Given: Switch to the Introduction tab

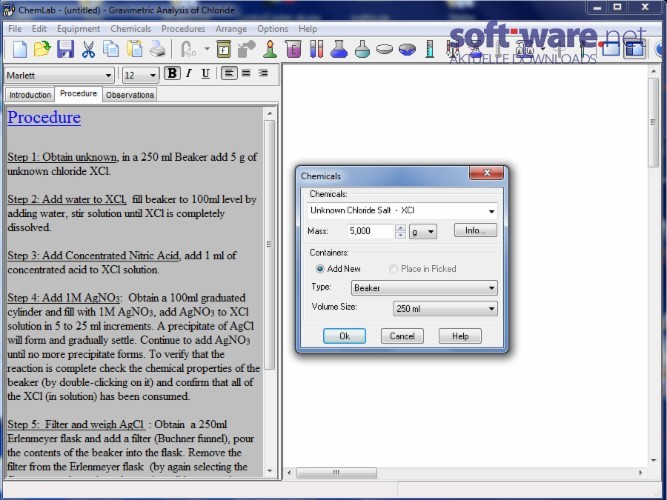Looking at the screenshot, I should (30, 95).
